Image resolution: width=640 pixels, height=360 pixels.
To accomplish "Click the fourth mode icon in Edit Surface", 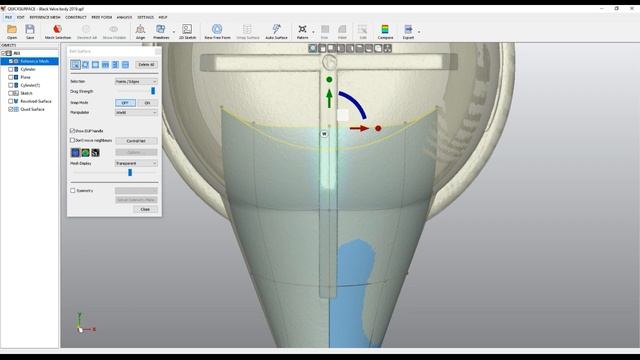I will coord(105,64).
